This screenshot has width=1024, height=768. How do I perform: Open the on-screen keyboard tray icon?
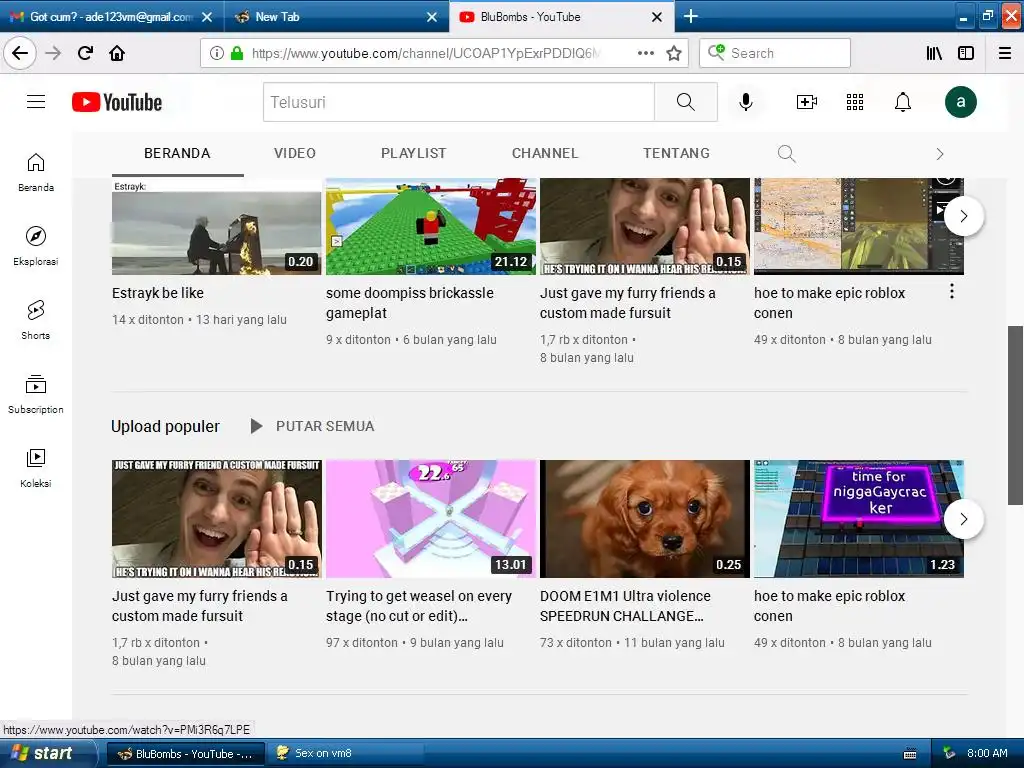(x=910, y=754)
